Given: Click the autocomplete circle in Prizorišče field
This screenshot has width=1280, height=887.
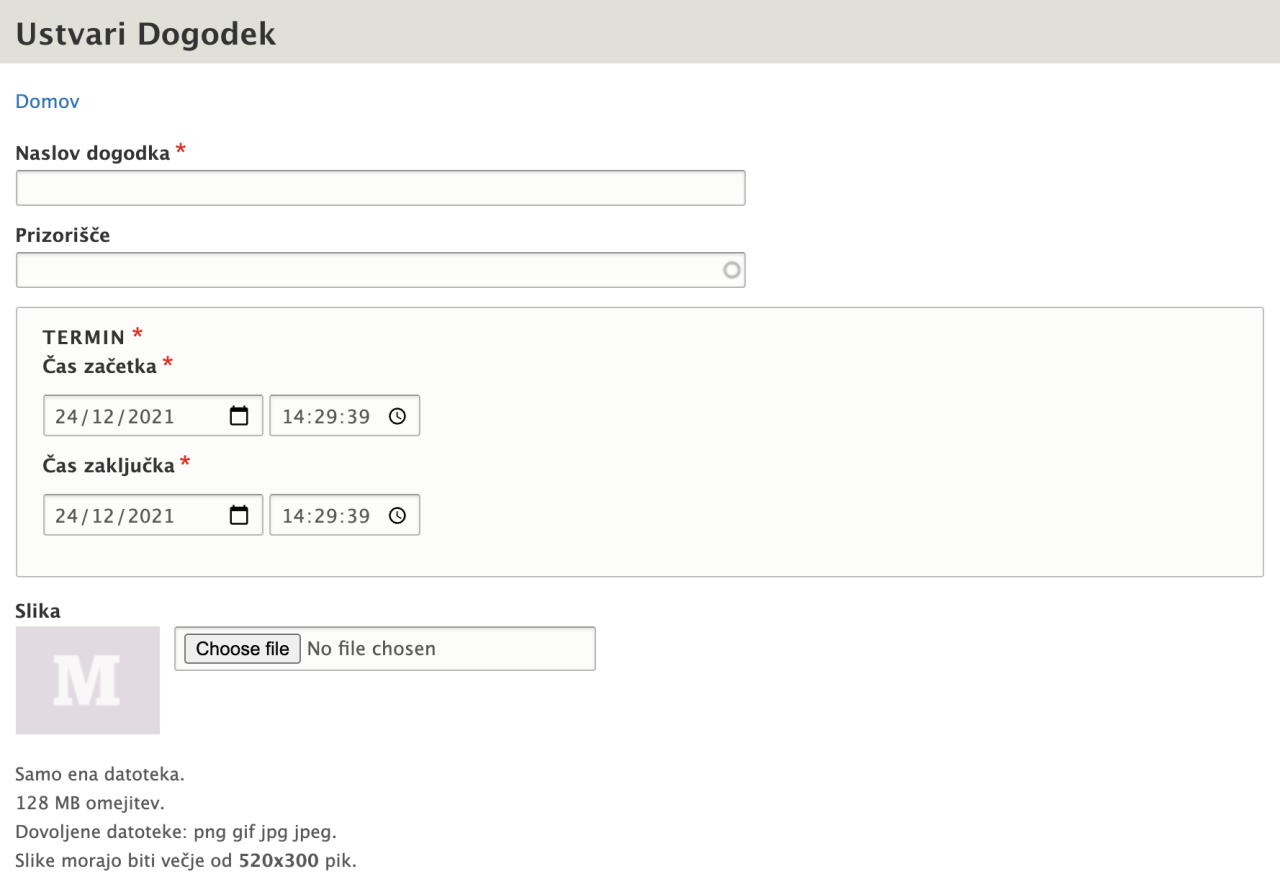Looking at the screenshot, I should pyautogui.click(x=732, y=270).
